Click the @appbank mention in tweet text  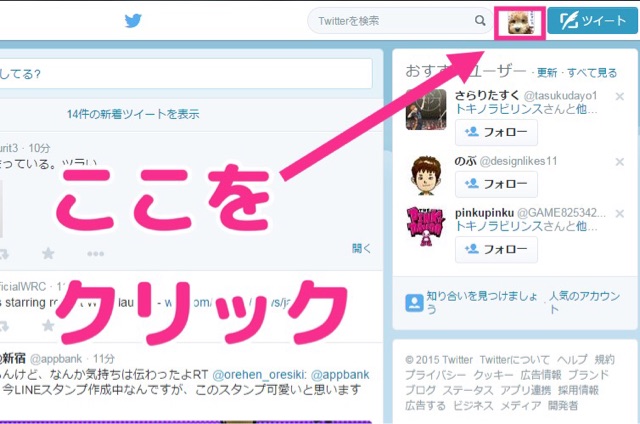point(340,375)
